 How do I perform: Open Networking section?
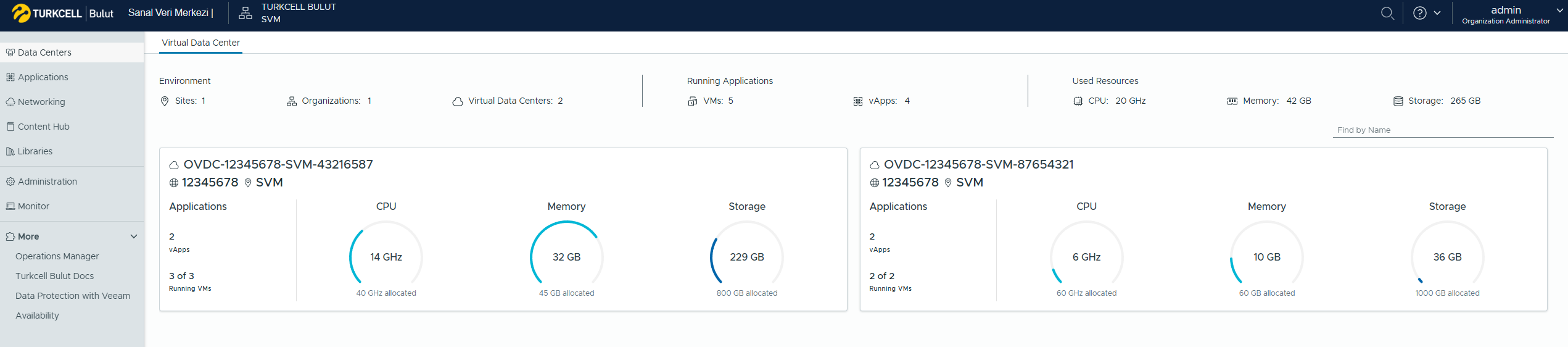pos(41,102)
